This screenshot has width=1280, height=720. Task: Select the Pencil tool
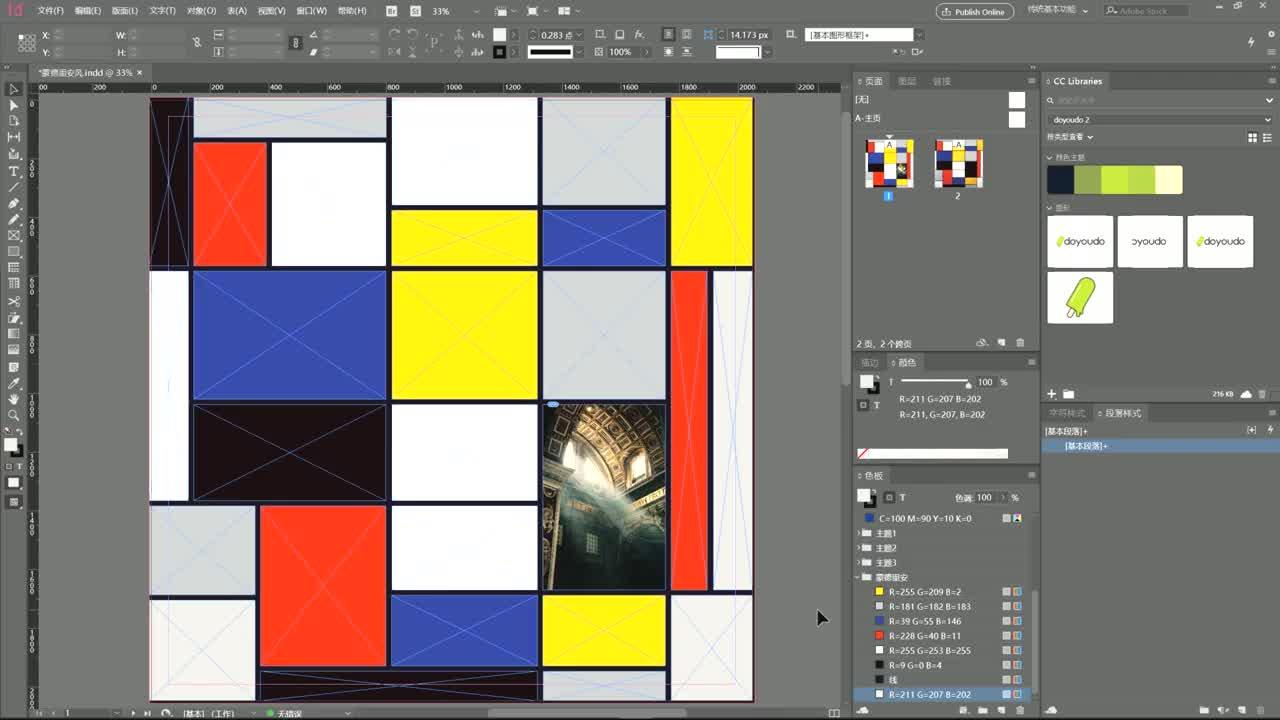pos(14,219)
